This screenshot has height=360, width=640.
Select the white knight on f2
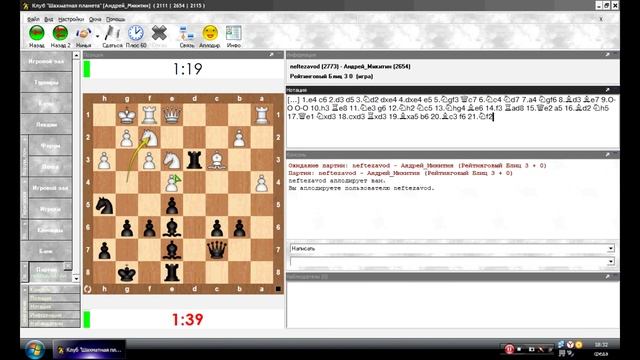coord(149,138)
